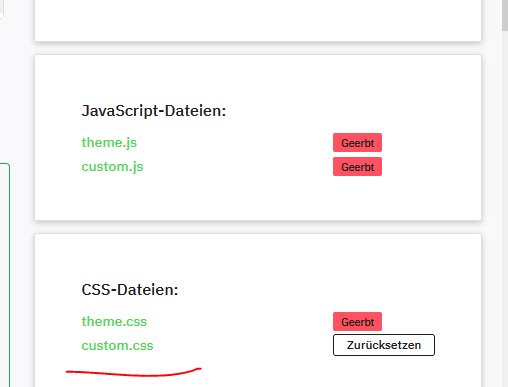The image size is (508, 387).
Task: Click the Geerbt badge beside theme.js
Action: coord(357,143)
